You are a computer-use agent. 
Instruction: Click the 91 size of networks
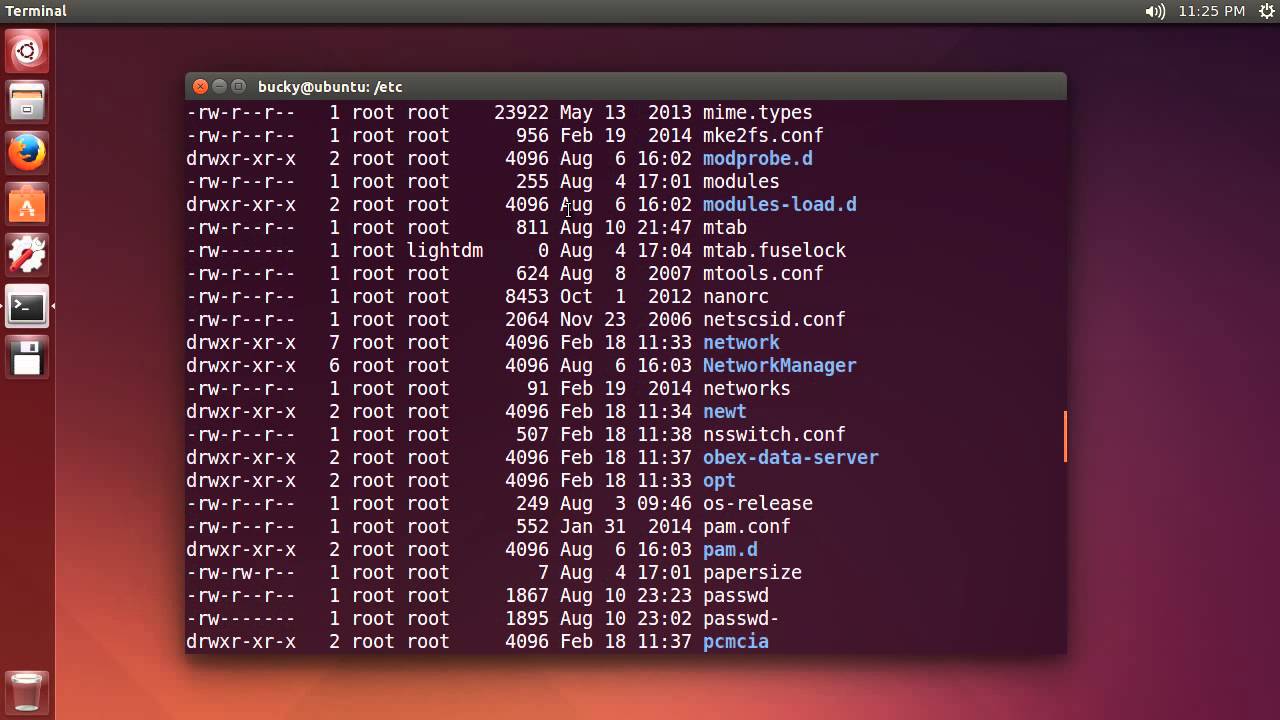(538, 388)
